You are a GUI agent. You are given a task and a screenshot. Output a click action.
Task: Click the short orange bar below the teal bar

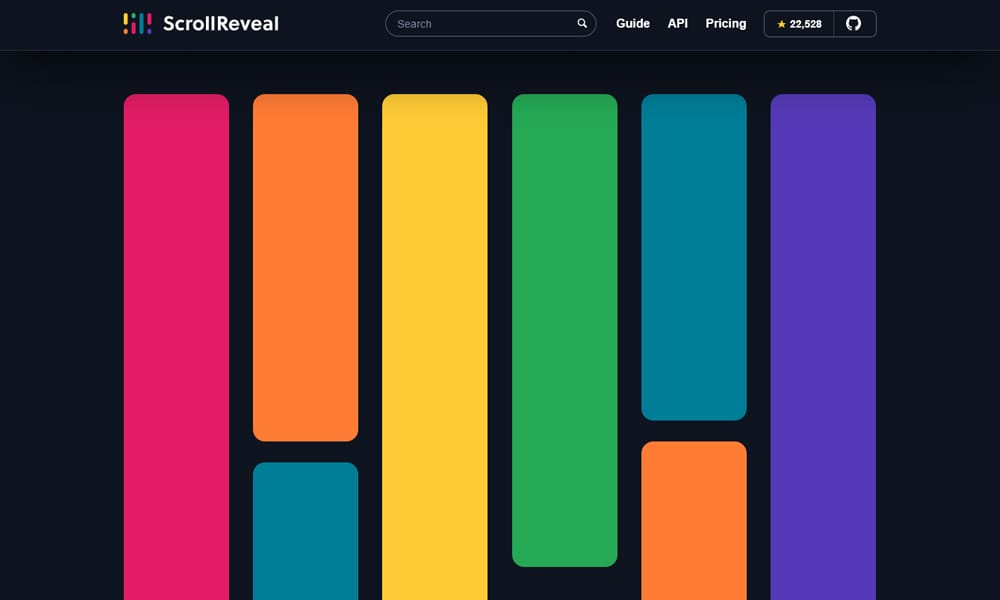point(694,520)
